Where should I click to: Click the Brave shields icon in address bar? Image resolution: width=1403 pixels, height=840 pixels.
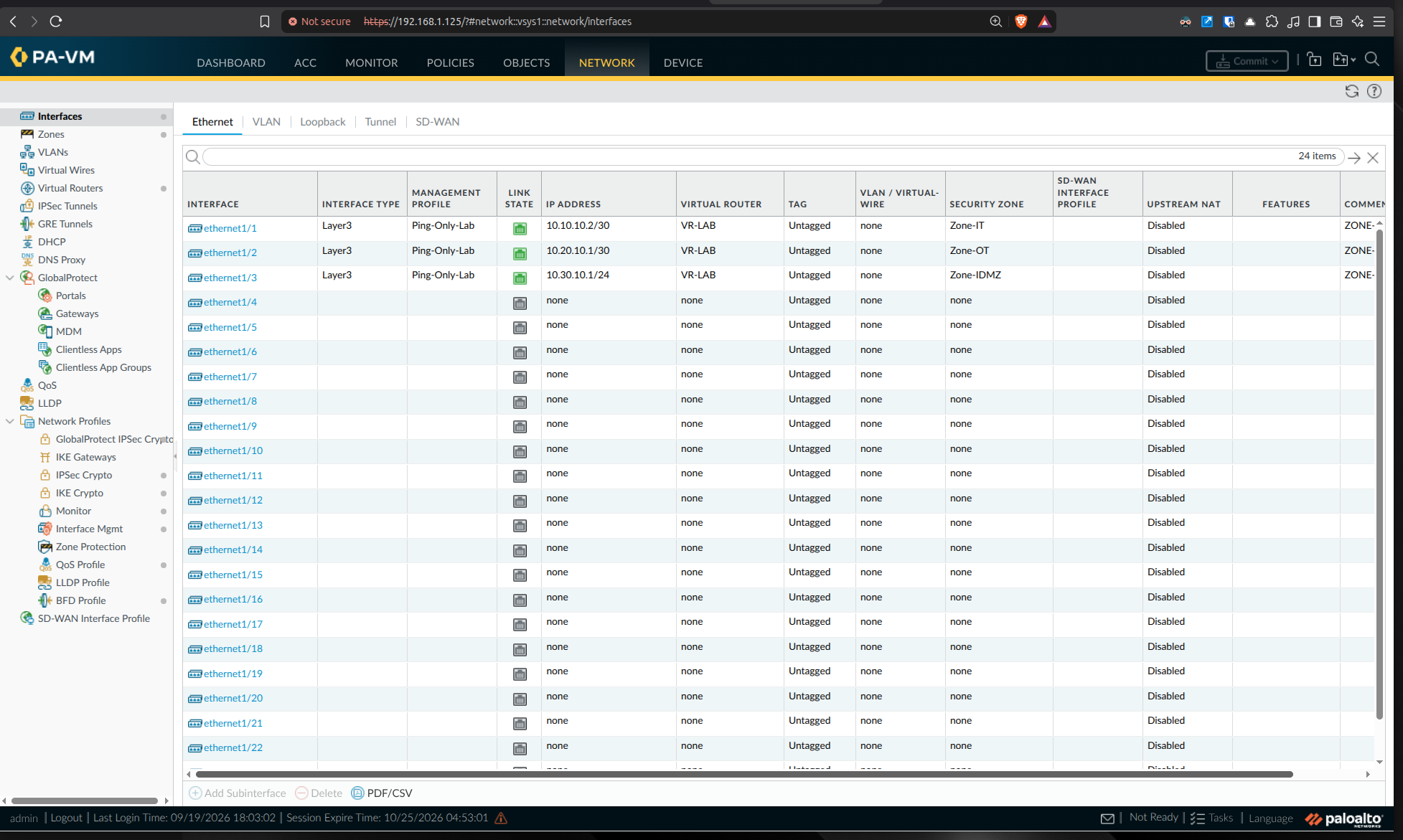1020,22
